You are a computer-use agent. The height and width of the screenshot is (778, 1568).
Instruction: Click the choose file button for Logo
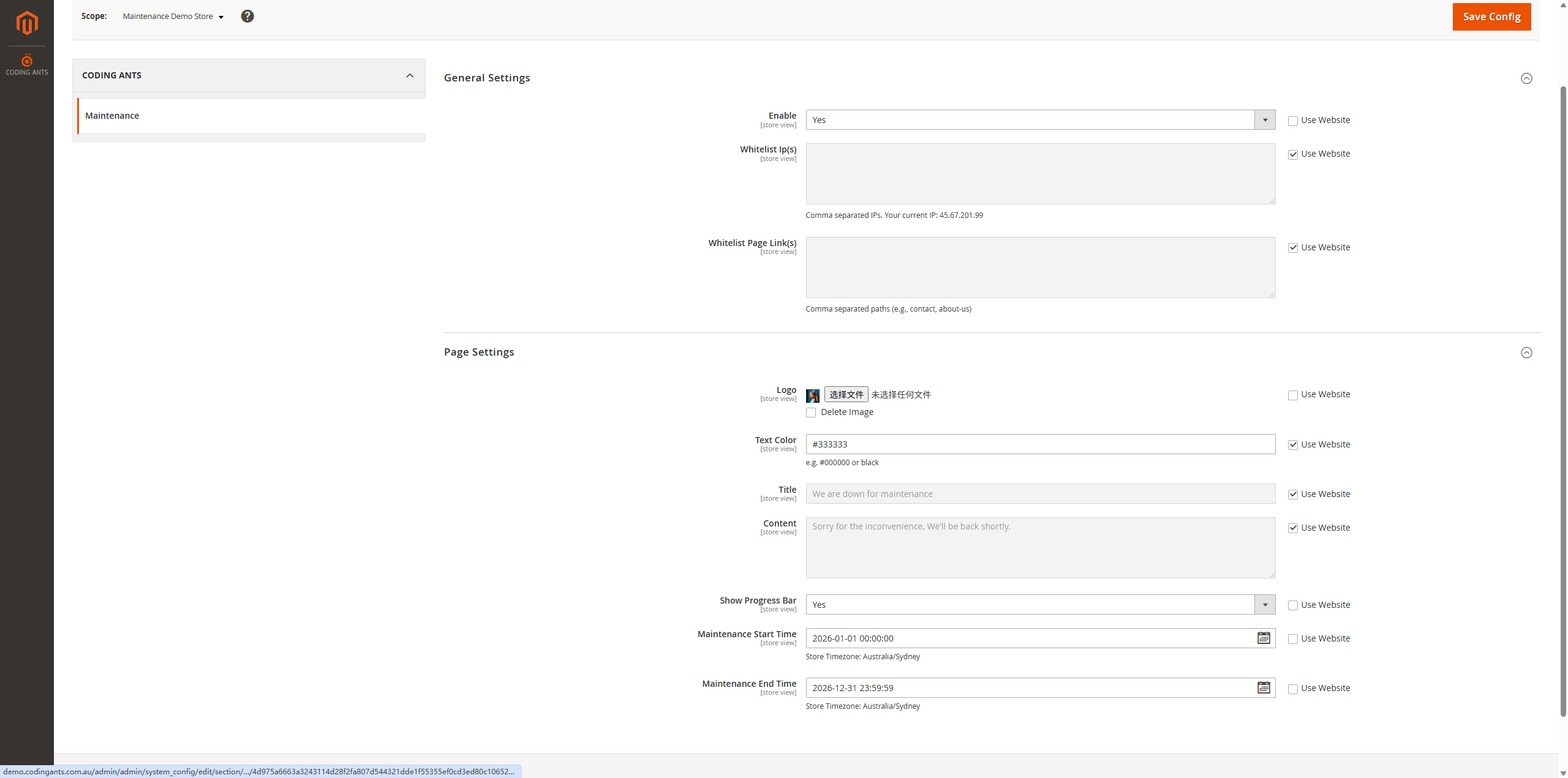[x=846, y=395]
